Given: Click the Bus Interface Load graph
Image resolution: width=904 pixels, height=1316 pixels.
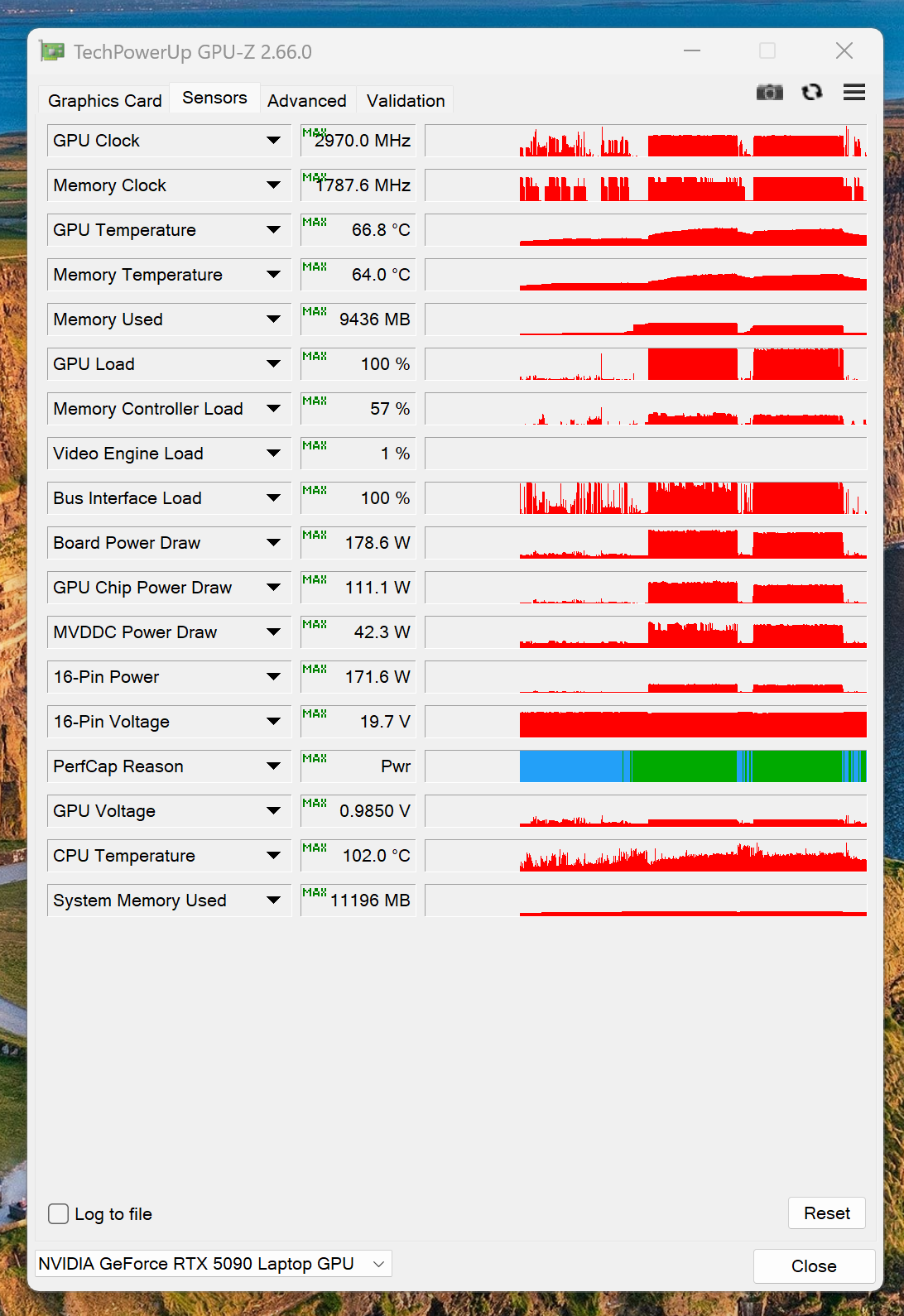Looking at the screenshot, I should pos(646,498).
